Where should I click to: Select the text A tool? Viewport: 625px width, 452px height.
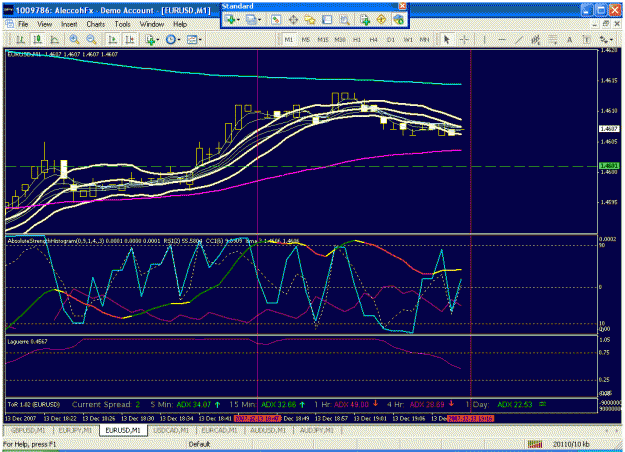[x=570, y=39]
